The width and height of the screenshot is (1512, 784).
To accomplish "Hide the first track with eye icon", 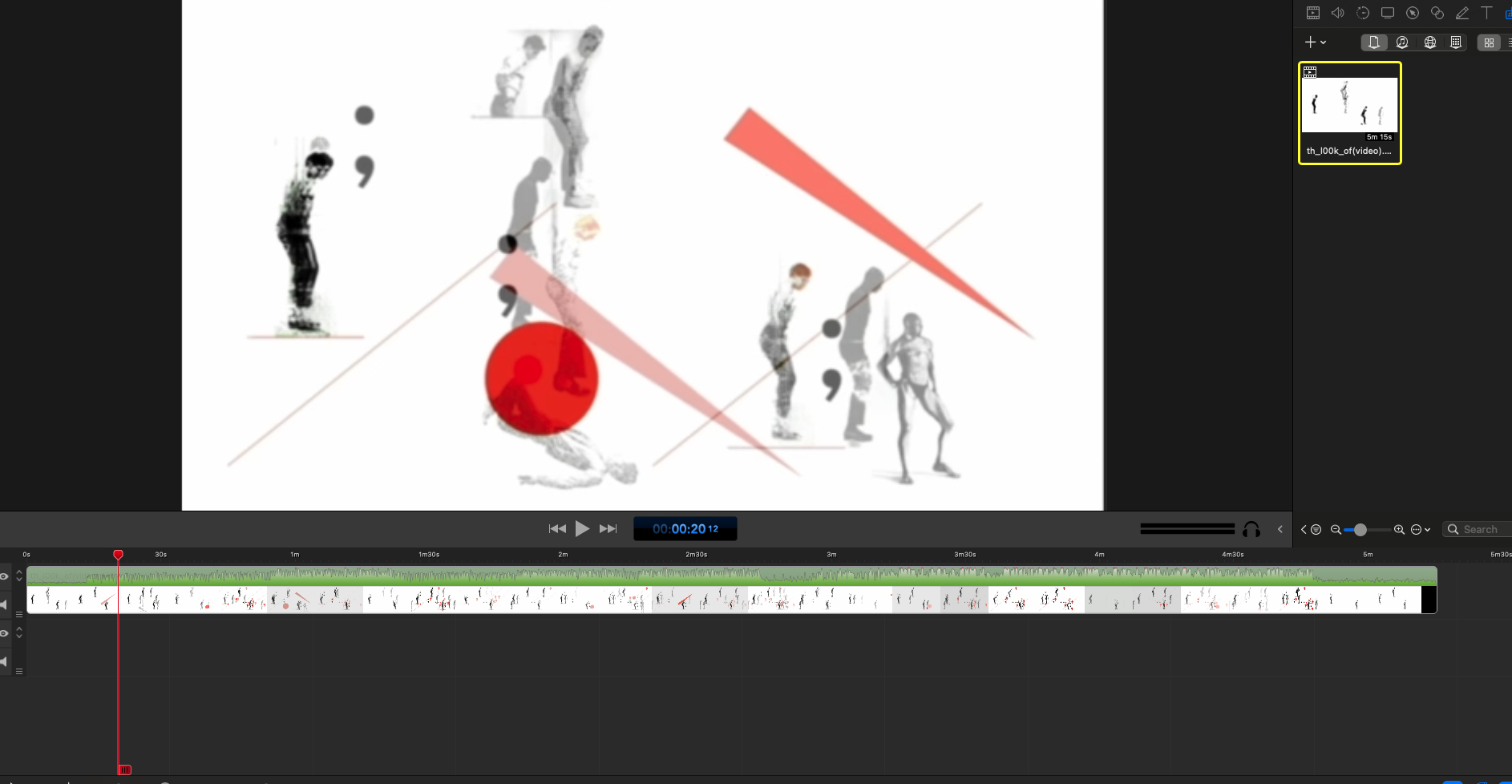I will pos(4,576).
